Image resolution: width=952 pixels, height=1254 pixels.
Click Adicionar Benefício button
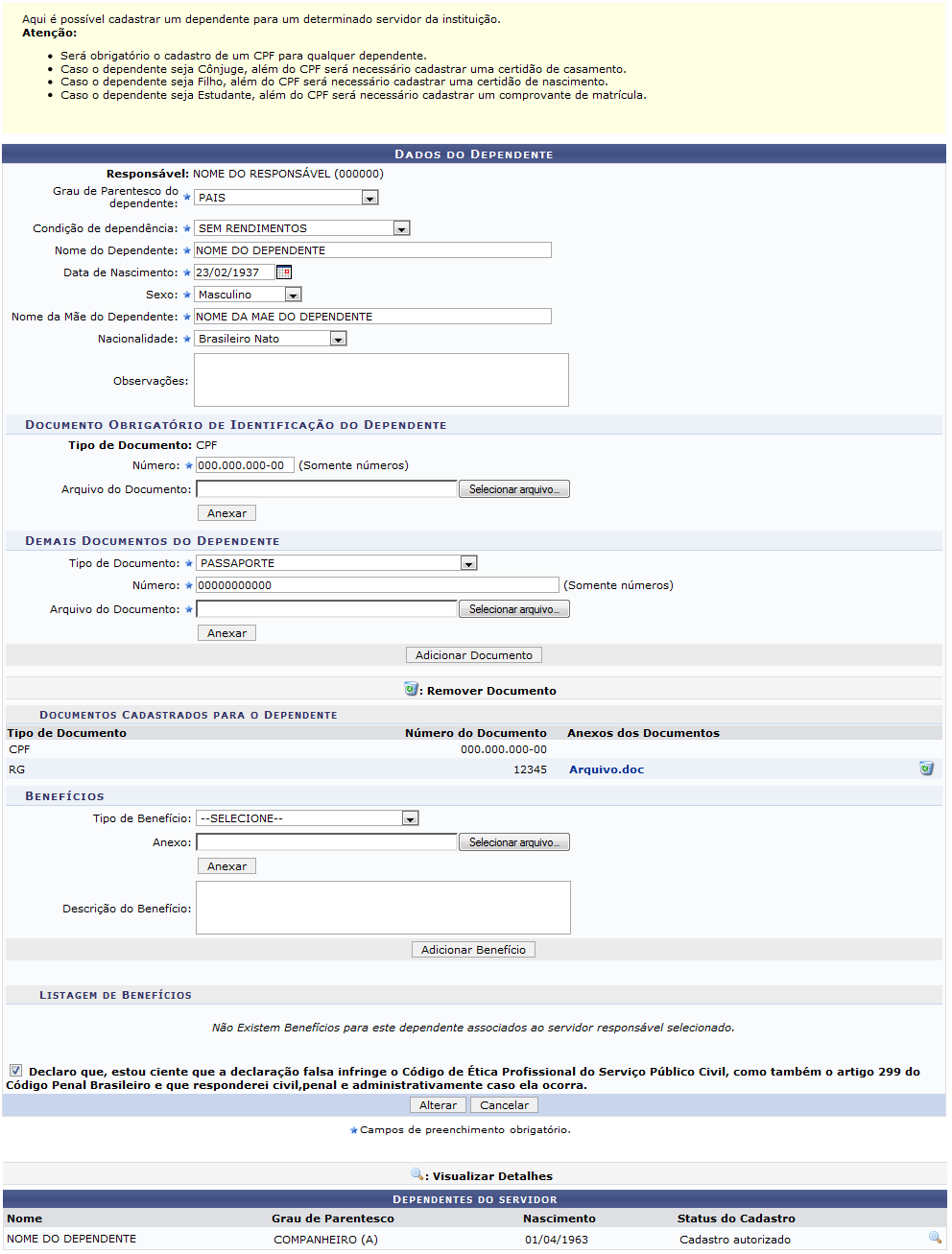click(473, 950)
